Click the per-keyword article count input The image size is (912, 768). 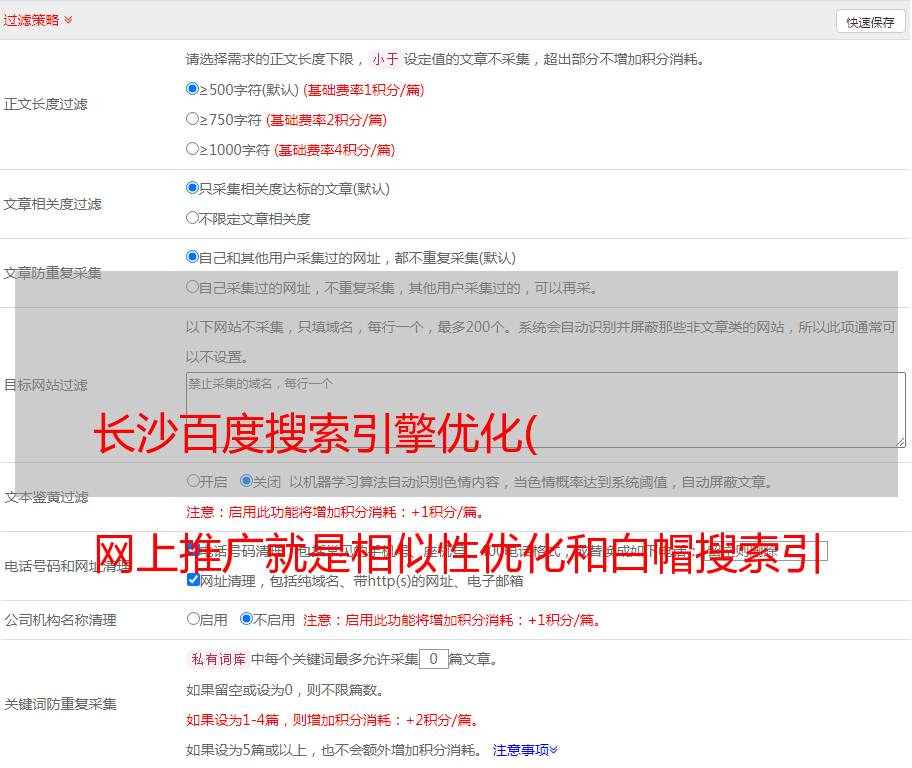[x=433, y=659]
